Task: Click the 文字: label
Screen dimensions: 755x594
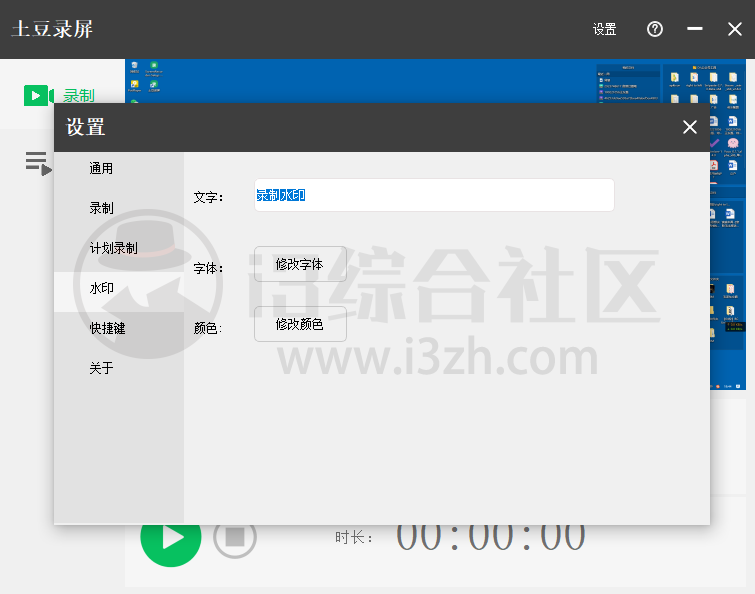Action: [x=208, y=197]
